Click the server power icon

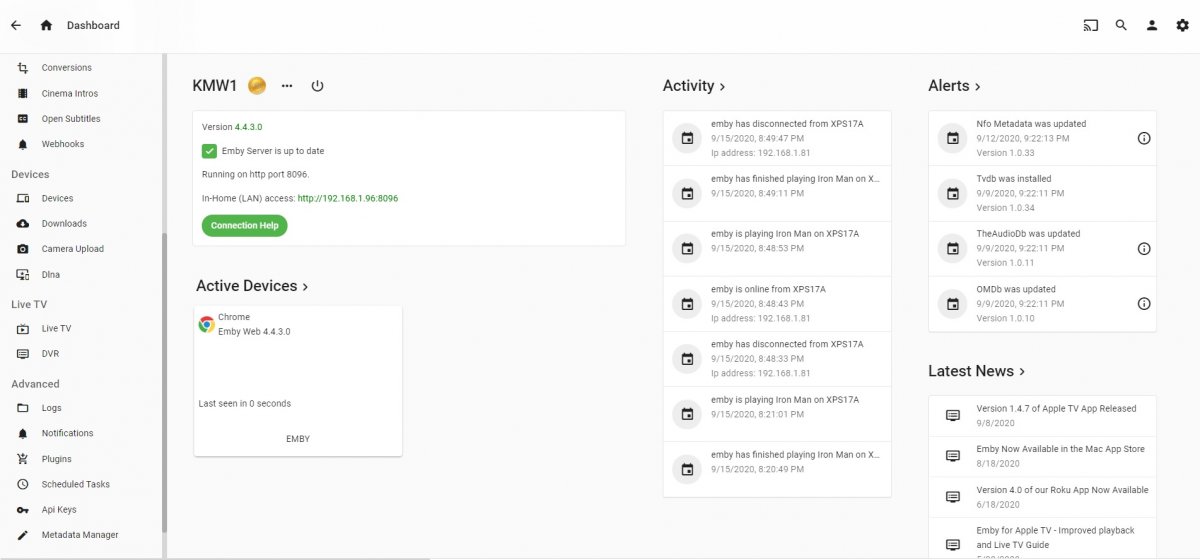tap(317, 86)
